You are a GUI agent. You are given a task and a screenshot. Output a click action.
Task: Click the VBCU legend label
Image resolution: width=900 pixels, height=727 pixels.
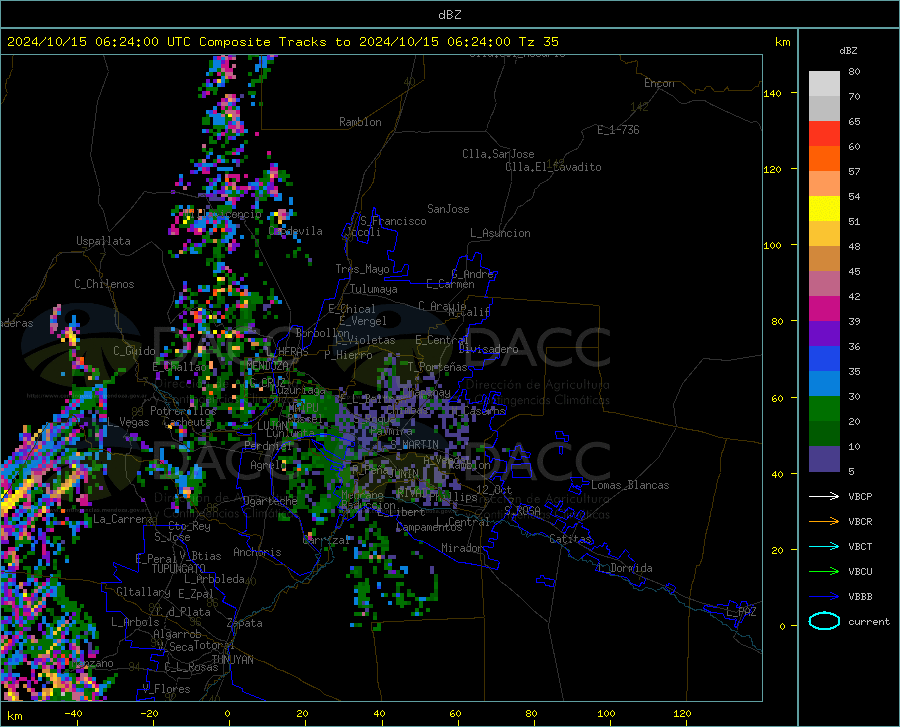coord(860,572)
